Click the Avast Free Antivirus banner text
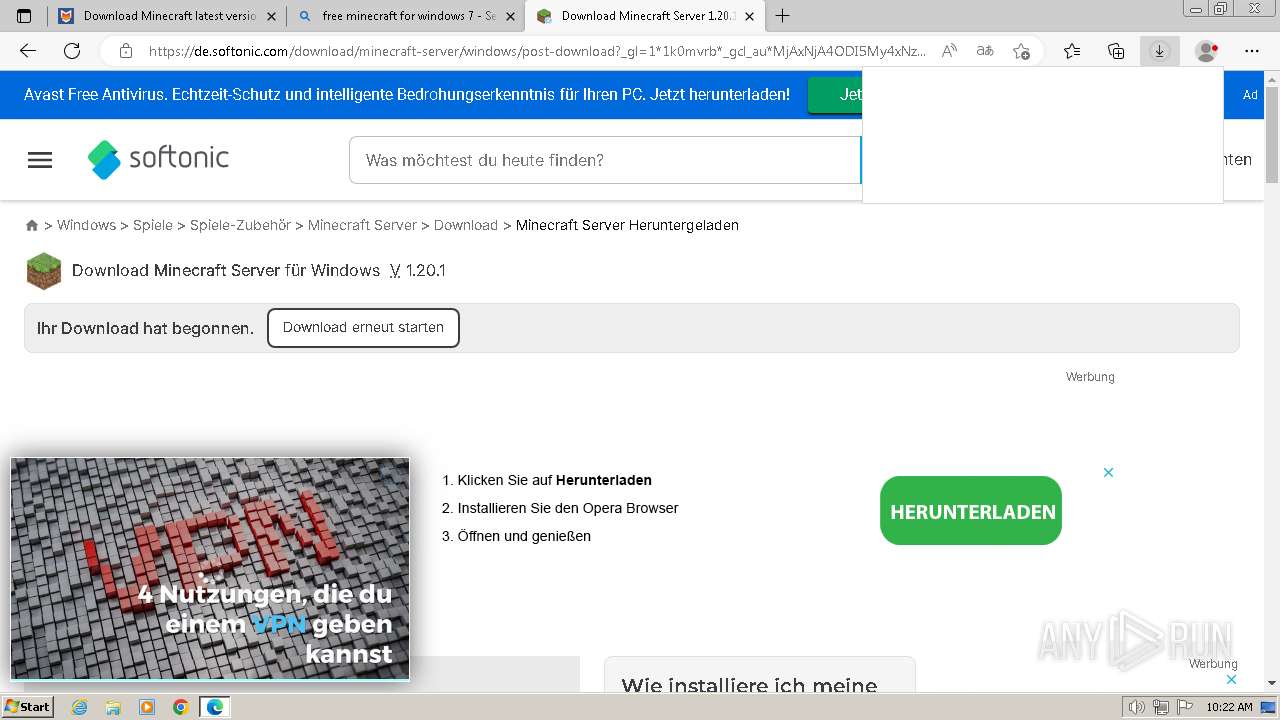 (407, 94)
